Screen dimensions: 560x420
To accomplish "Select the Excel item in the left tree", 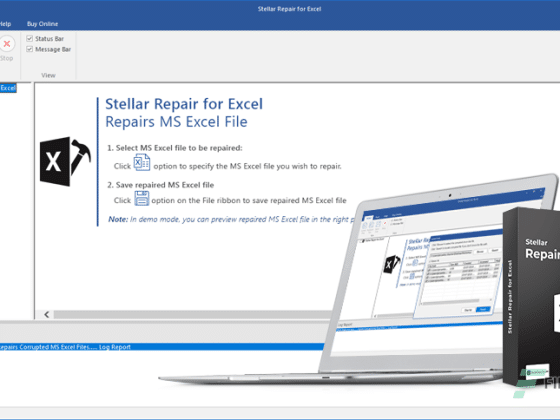I will (8, 88).
